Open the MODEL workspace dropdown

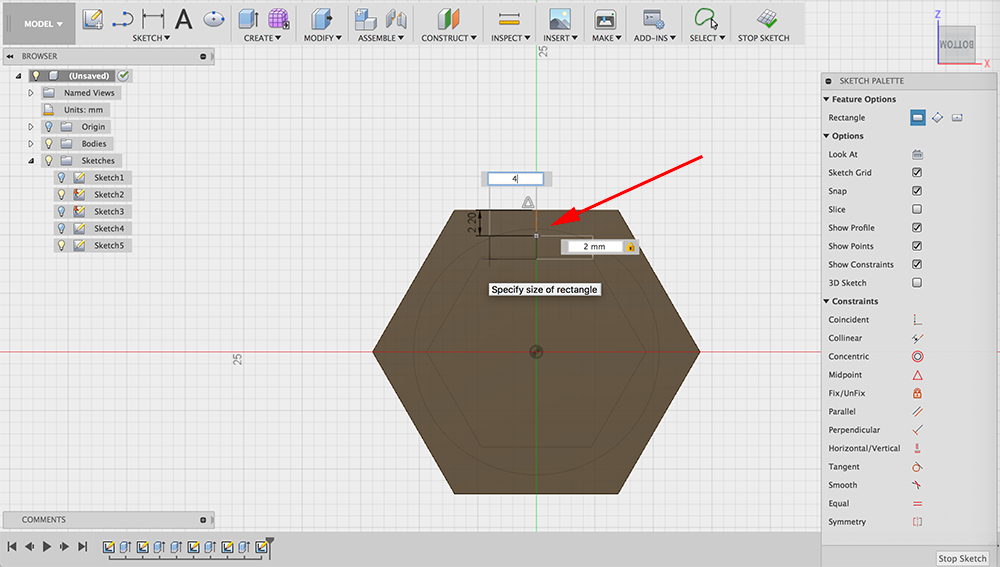point(43,24)
